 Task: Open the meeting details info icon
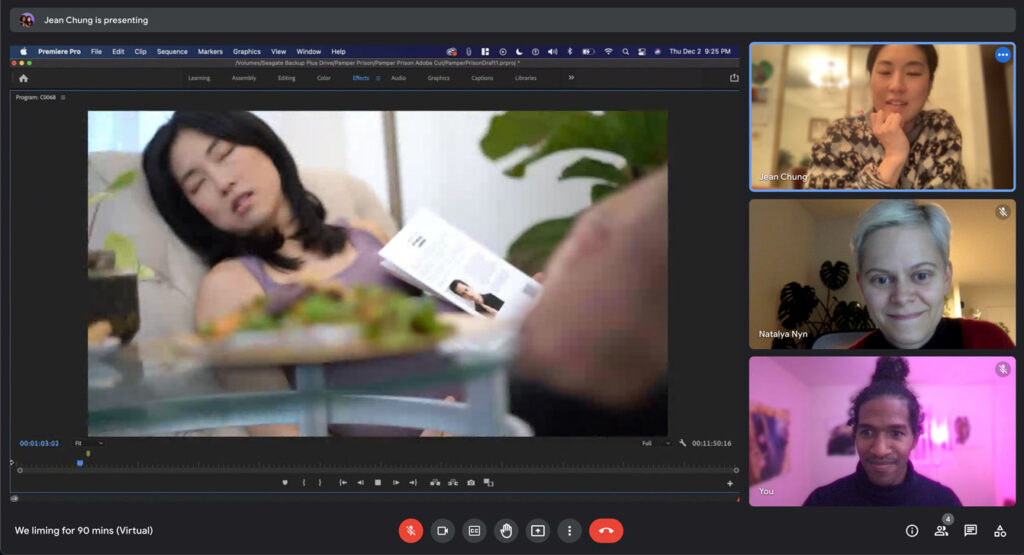(911, 531)
